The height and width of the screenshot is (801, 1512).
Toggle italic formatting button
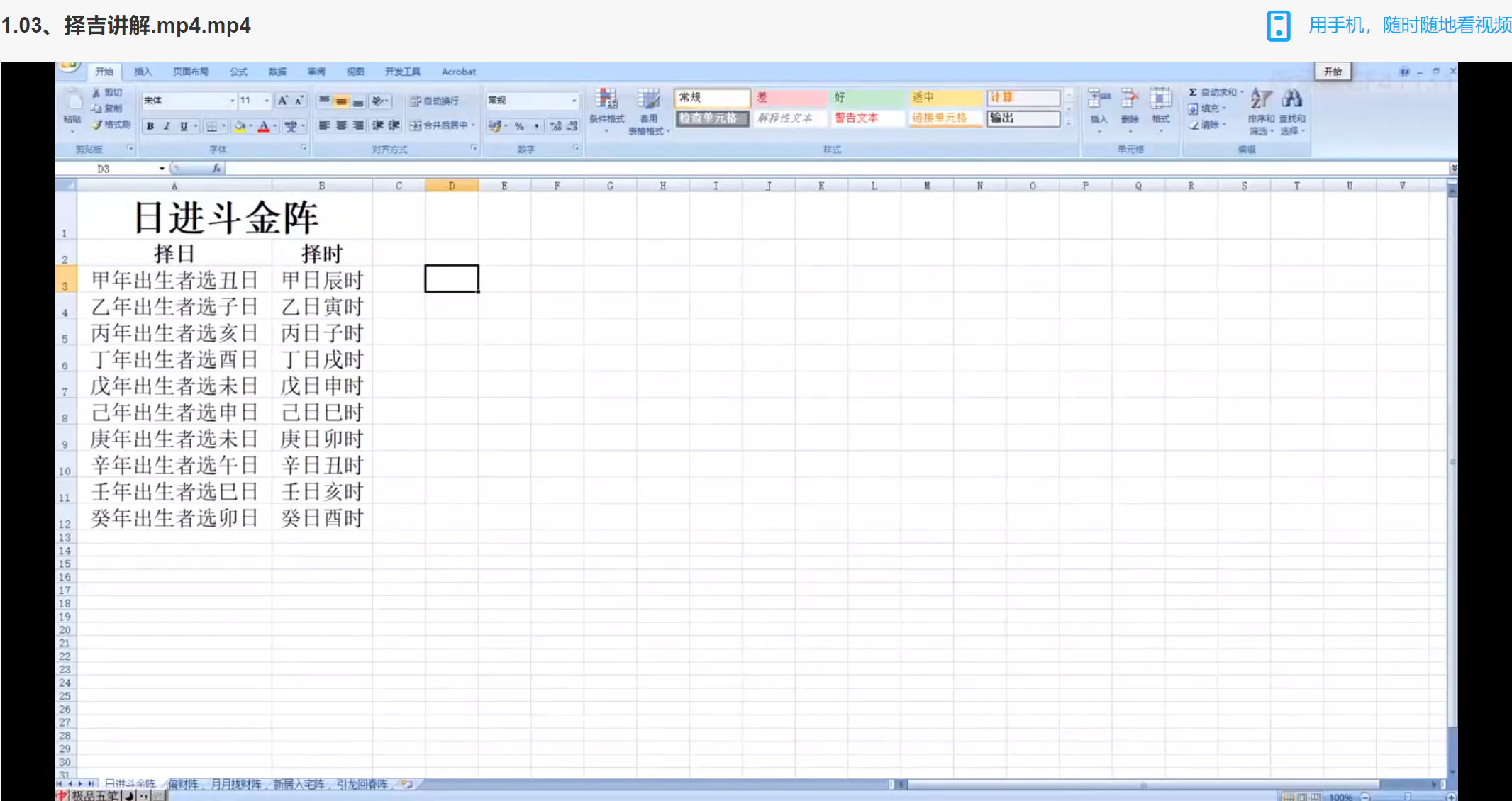[167, 126]
